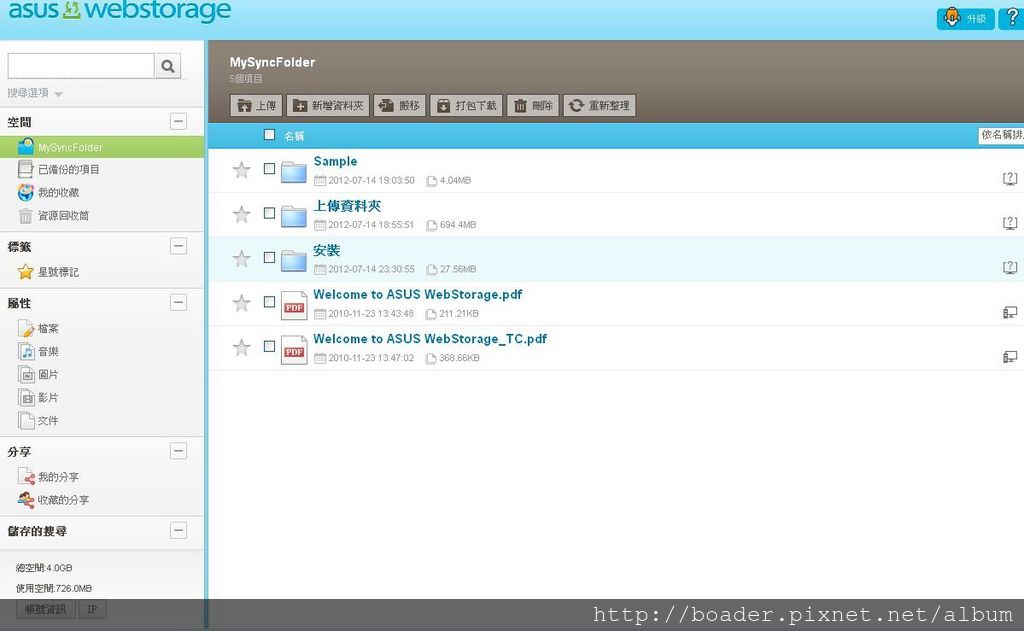Click device icon on Welcome to ASUS WebStorage_TC.pdf row

1010,357
